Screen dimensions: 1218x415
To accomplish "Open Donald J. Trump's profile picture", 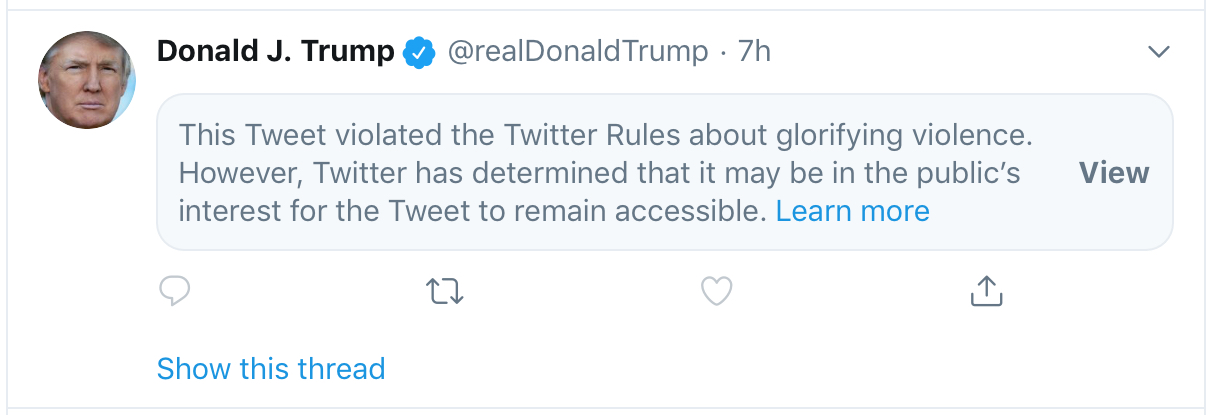I will [86, 80].
